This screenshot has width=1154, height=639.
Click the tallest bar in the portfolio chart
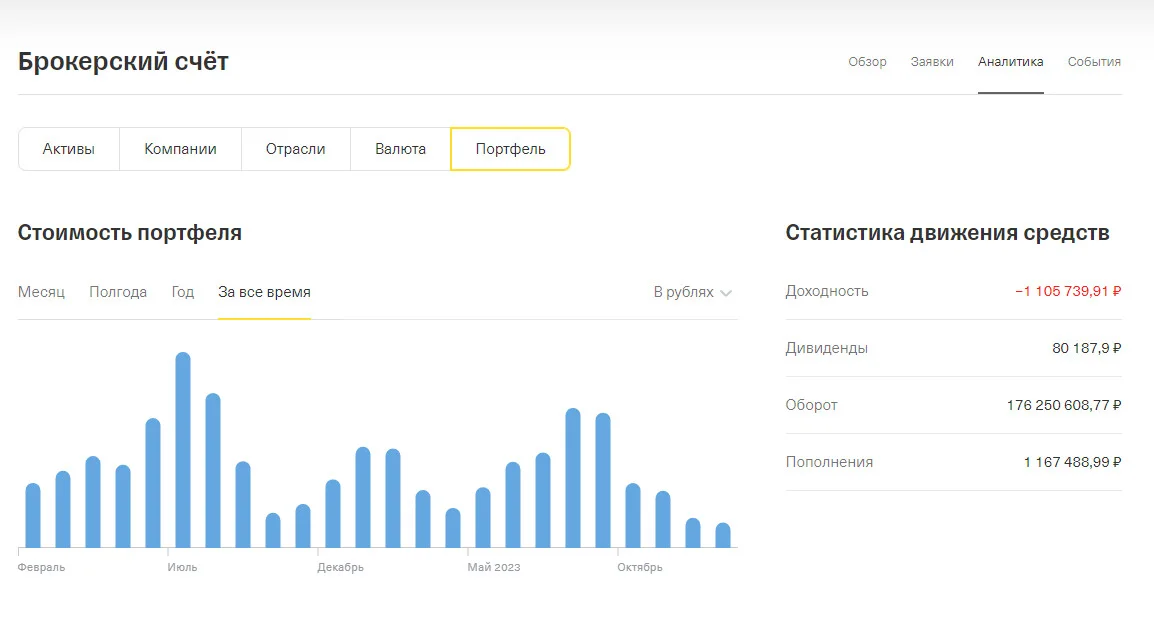tap(183, 450)
